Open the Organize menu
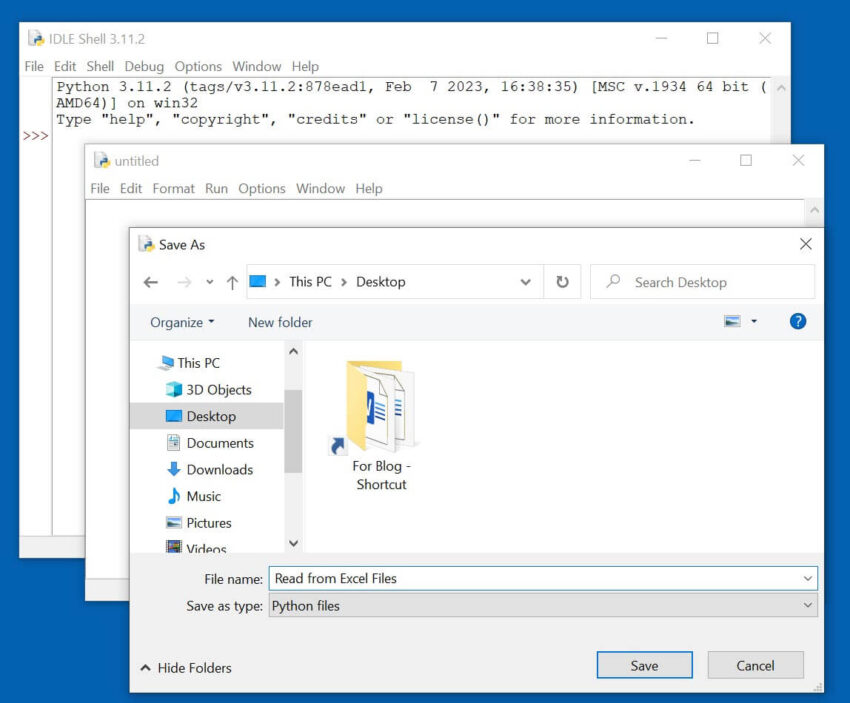 (x=182, y=322)
